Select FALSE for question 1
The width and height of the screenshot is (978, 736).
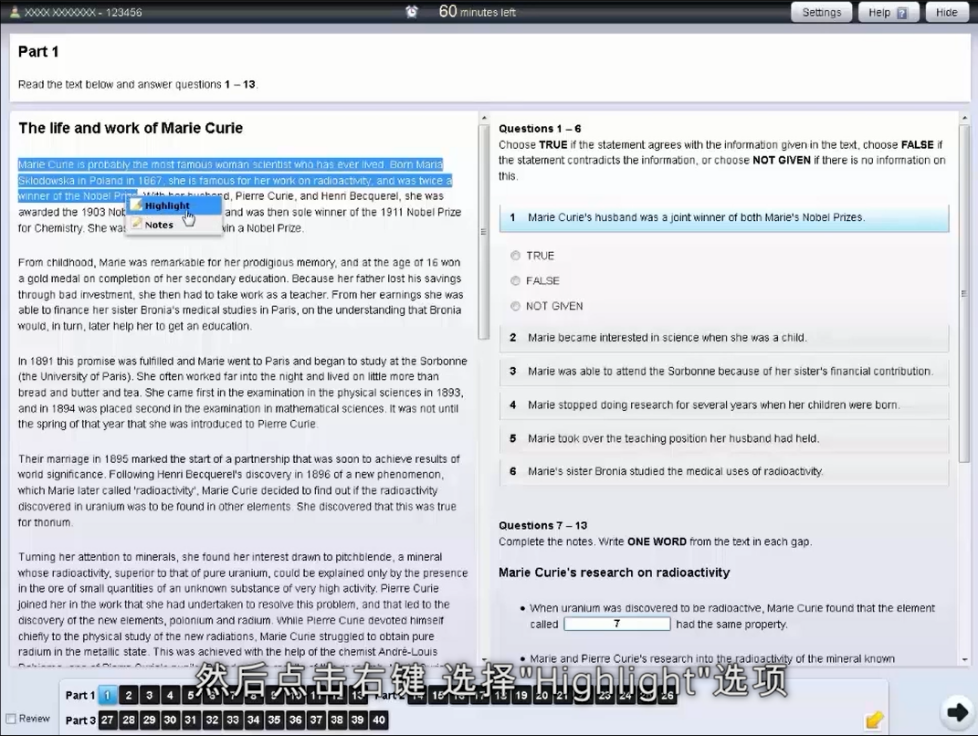(515, 281)
